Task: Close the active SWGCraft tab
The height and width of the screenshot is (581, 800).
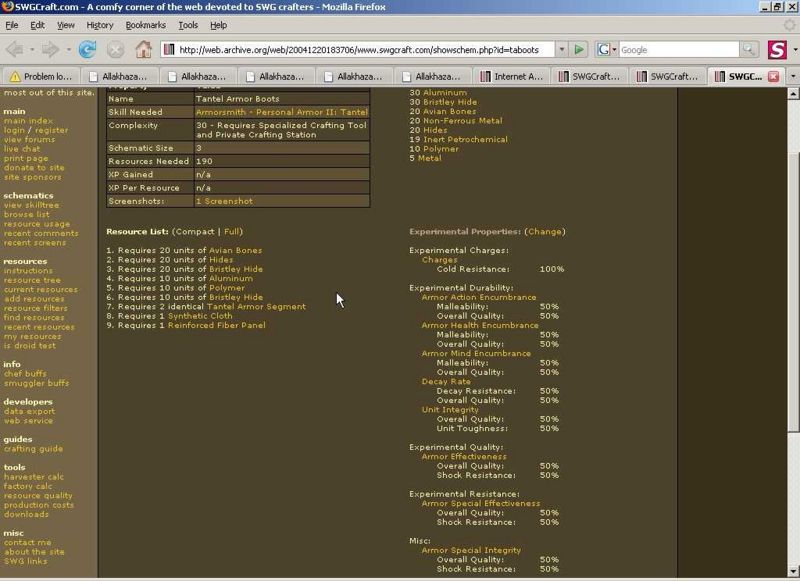Action: tap(772, 76)
